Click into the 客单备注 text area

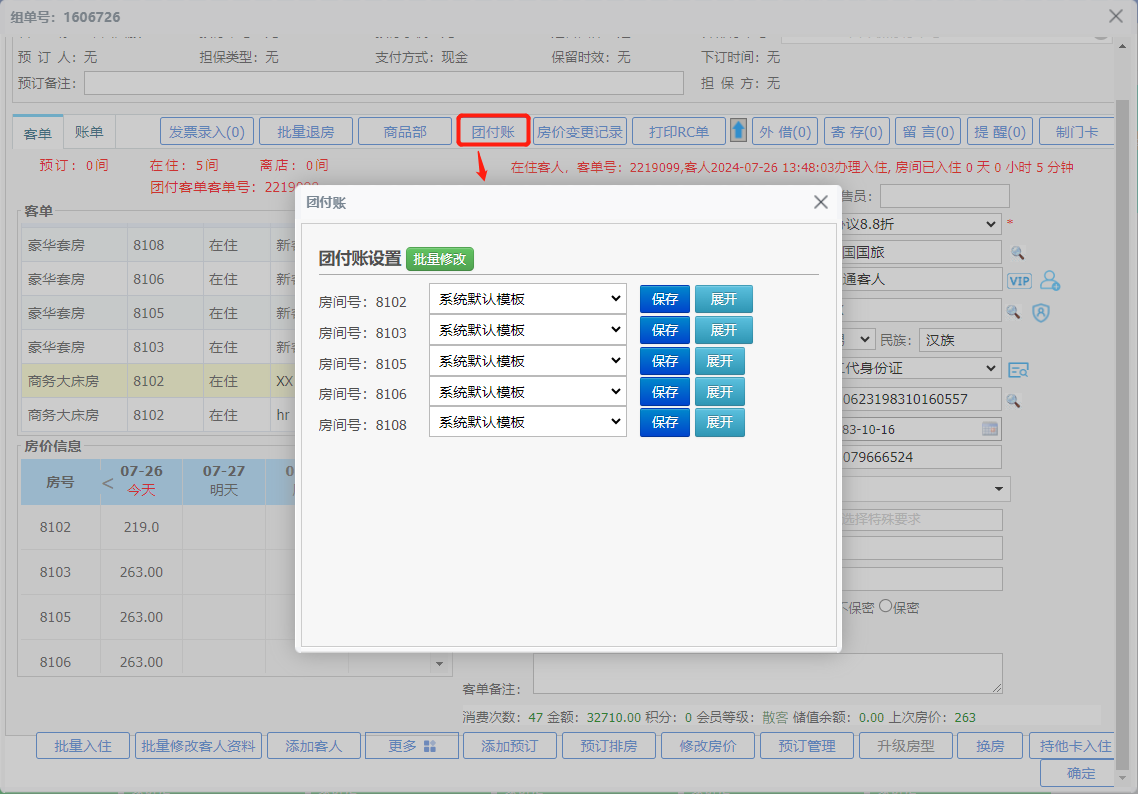click(768, 674)
